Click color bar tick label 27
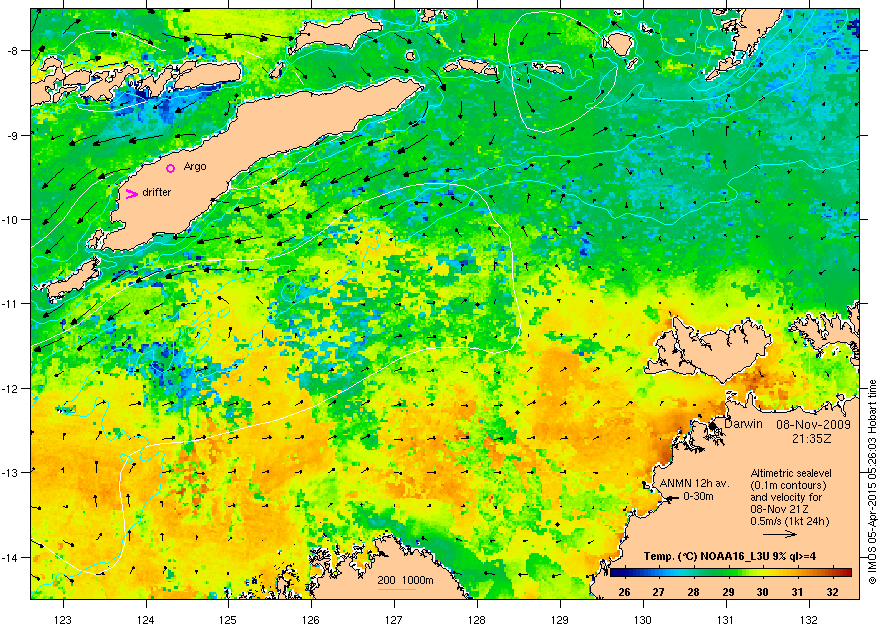 [x=659, y=592]
